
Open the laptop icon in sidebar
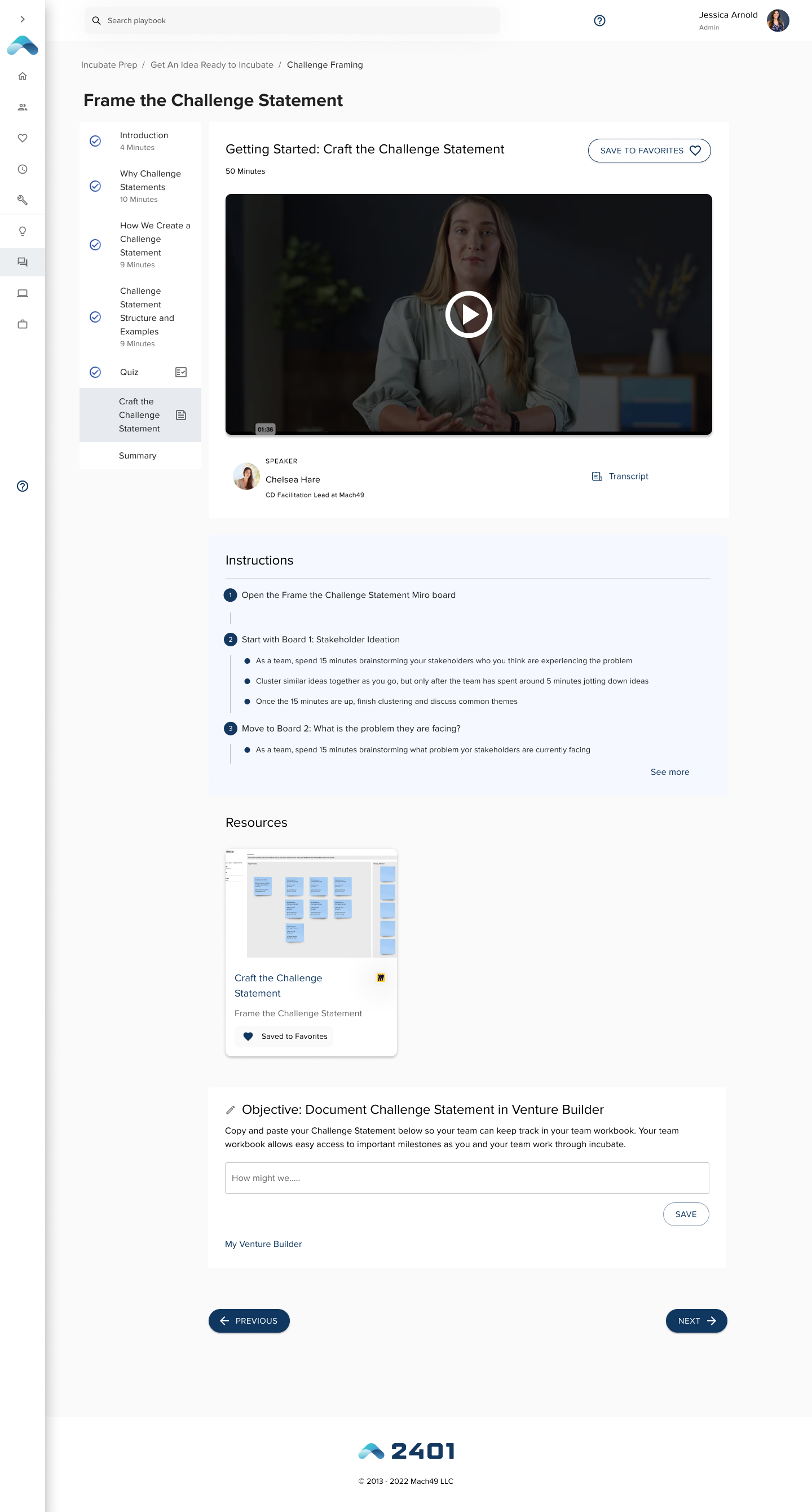tap(23, 293)
